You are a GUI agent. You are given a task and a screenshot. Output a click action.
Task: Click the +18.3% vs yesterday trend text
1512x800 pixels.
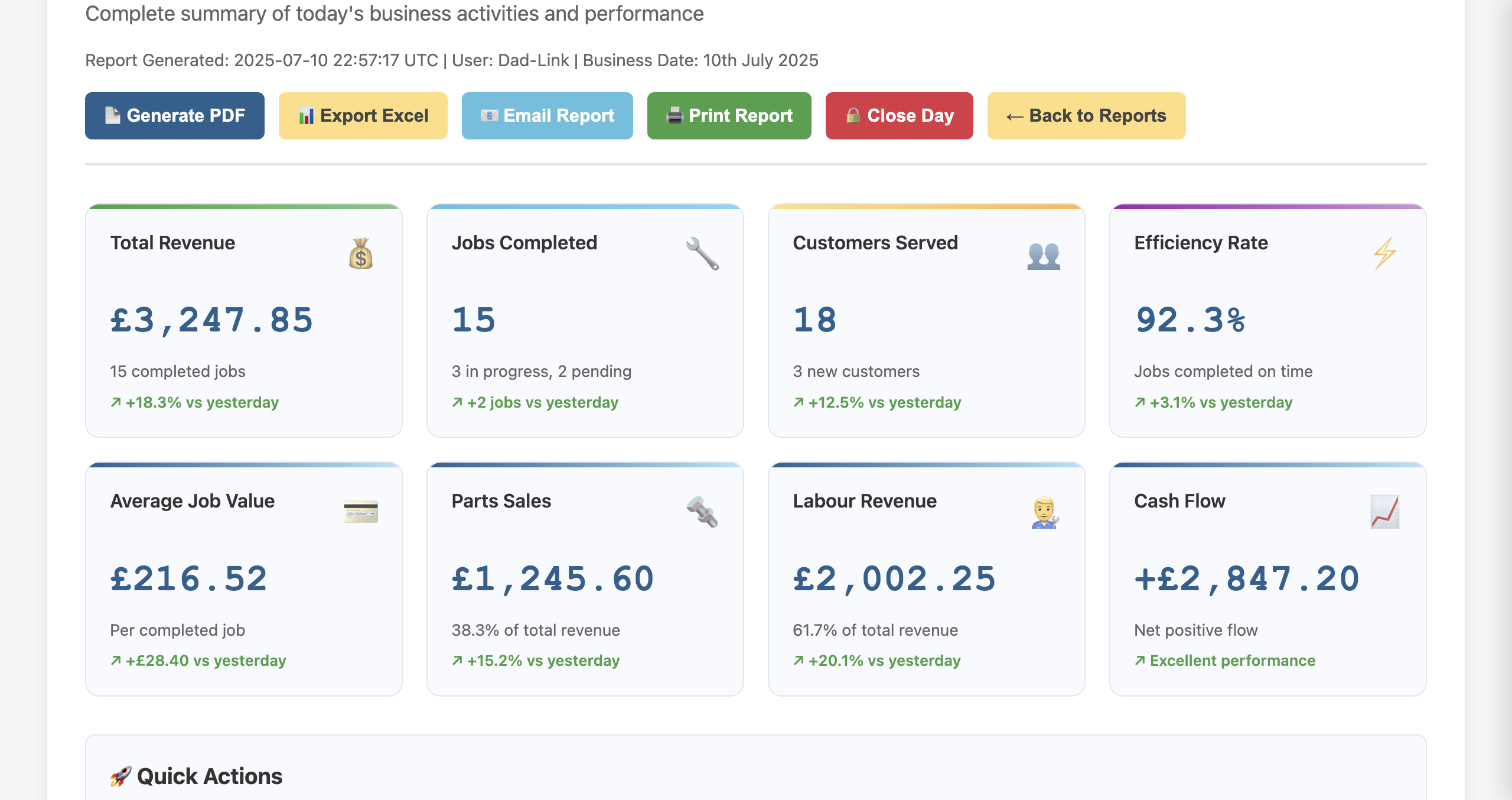(195, 402)
